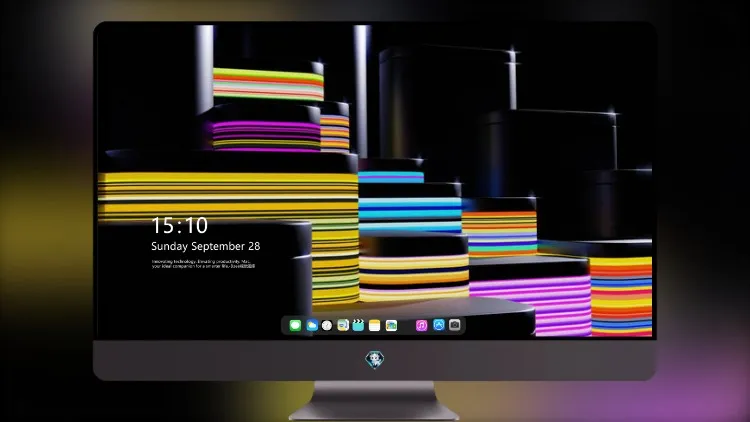Viewport: 750px width, 422px height.
Task: Open the Clock app in dock
Action: coord(327,325)
